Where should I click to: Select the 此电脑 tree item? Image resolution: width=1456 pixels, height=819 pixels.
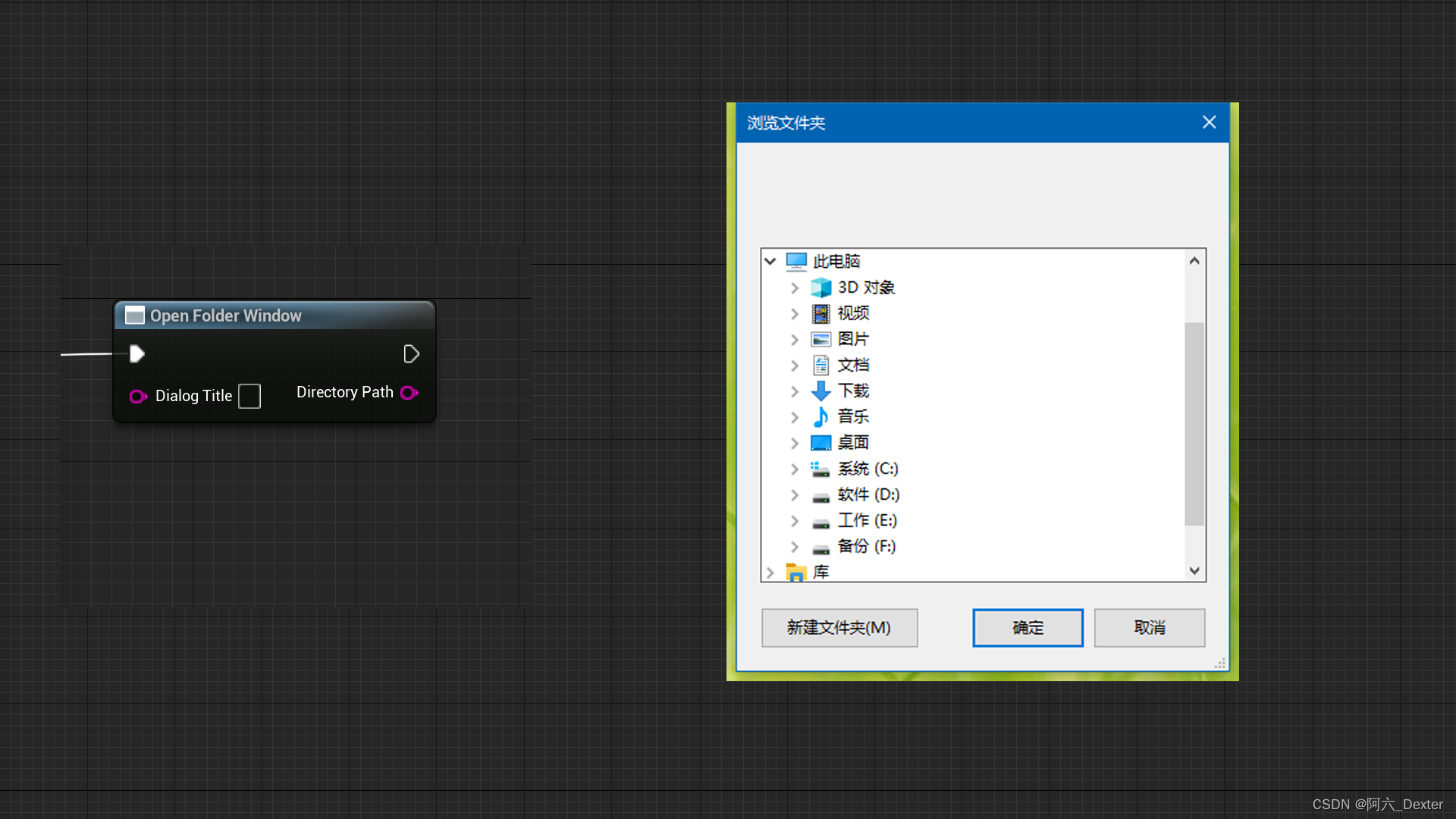pyautogui.click(x=836, y=262)
